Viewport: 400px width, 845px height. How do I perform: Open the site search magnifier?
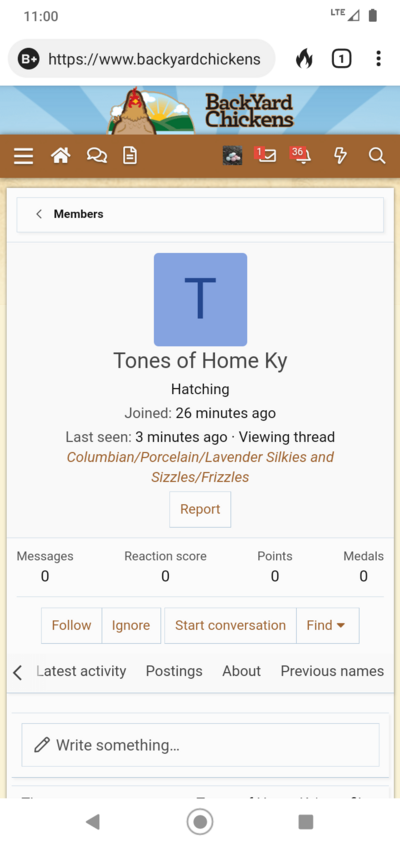pos(377,156)
